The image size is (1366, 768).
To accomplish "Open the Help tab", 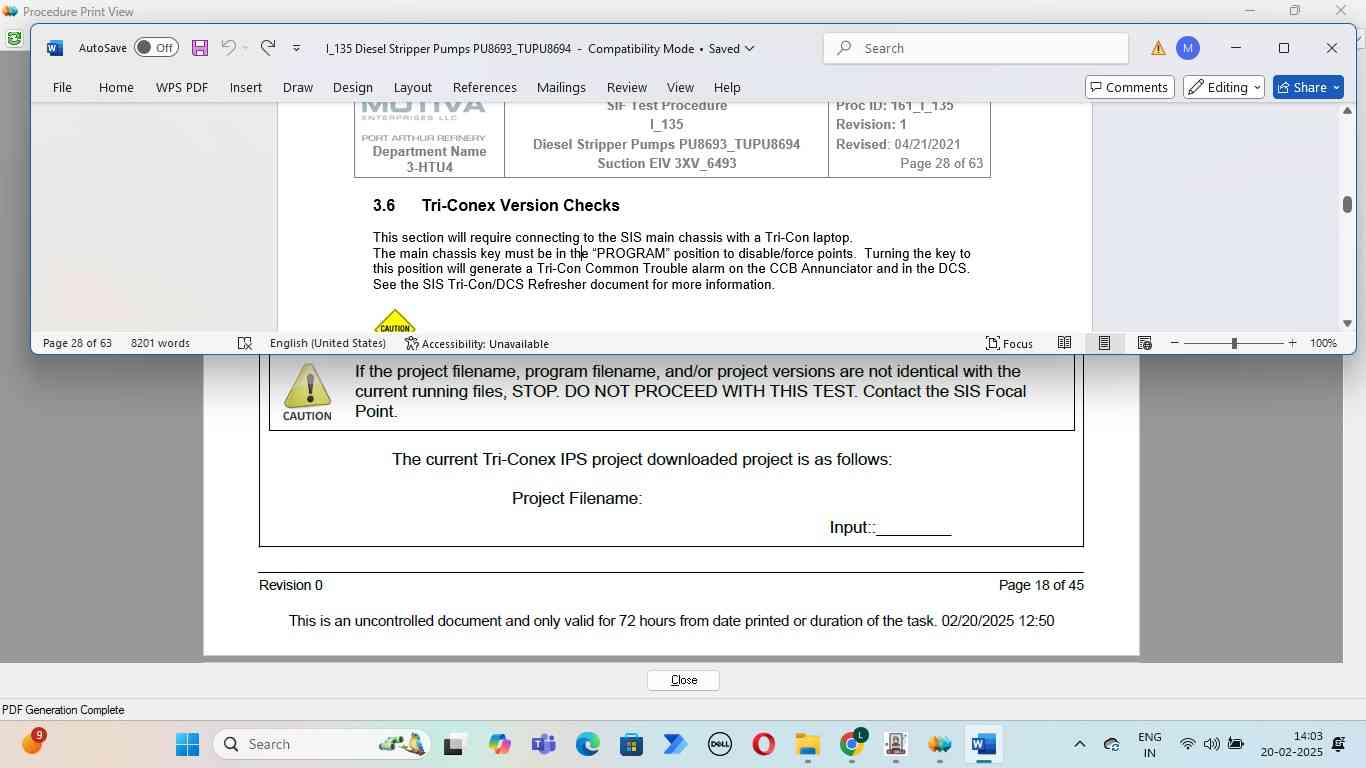I will [727, 87].
